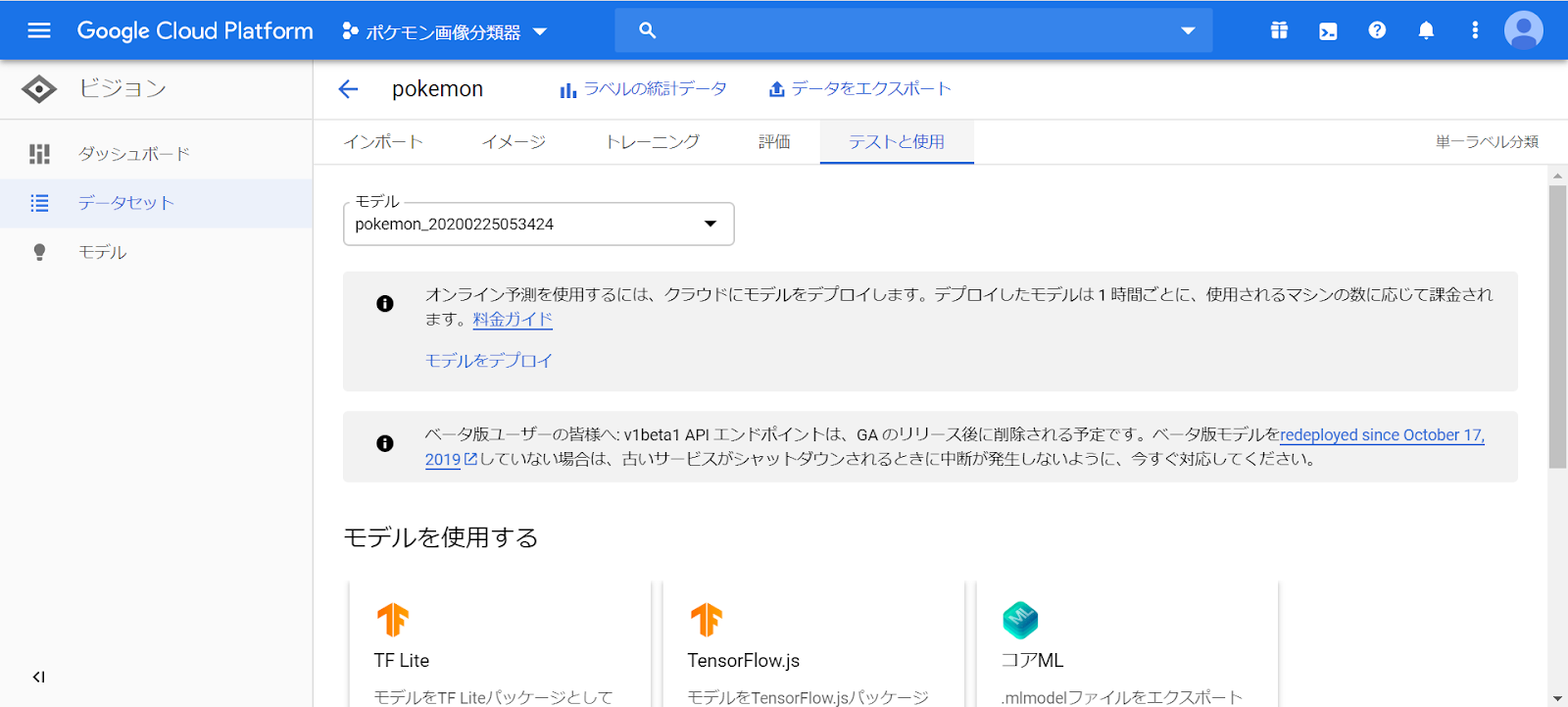Expand the search bar dropdown arrow
1568x707 pixels.
click(1188, 30)
